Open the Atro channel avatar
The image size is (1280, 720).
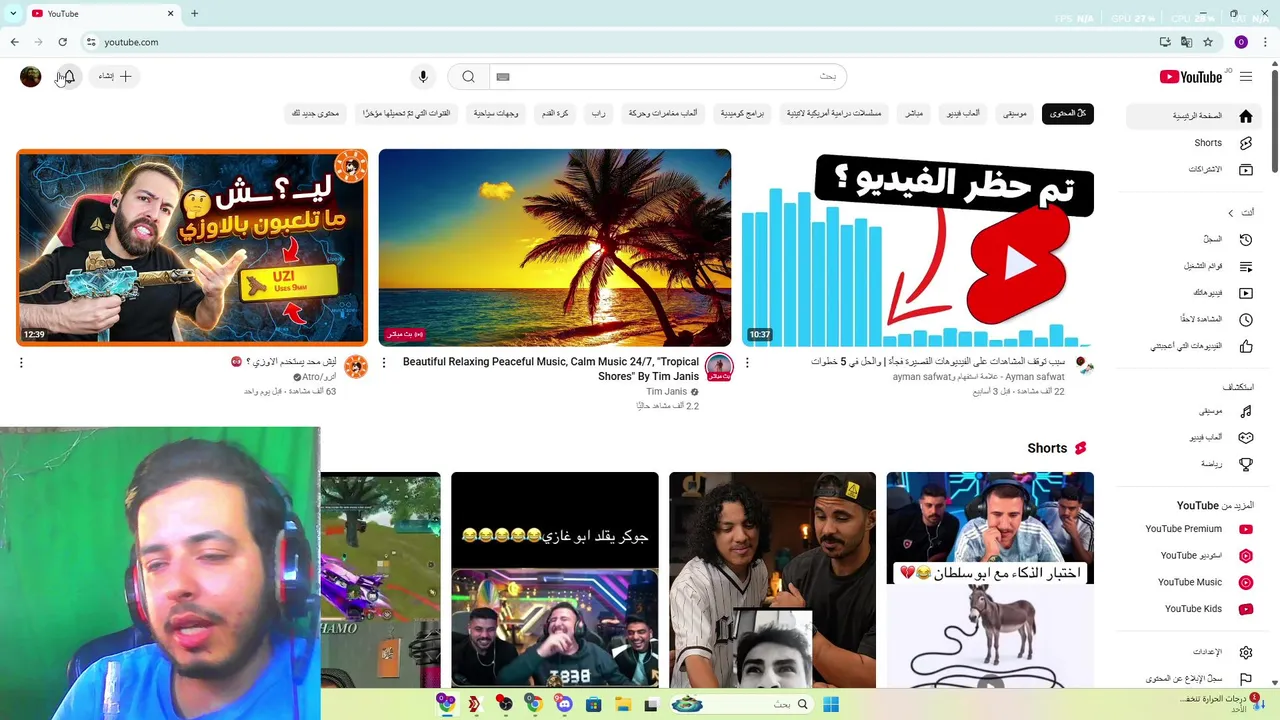[356, 367]
